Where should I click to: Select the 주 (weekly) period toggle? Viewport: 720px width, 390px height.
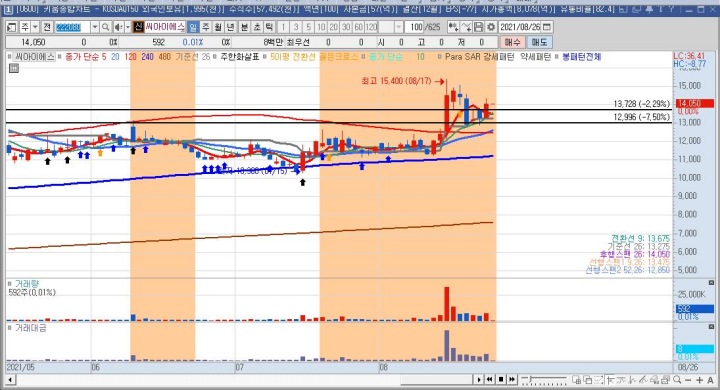tap(205, 27)
